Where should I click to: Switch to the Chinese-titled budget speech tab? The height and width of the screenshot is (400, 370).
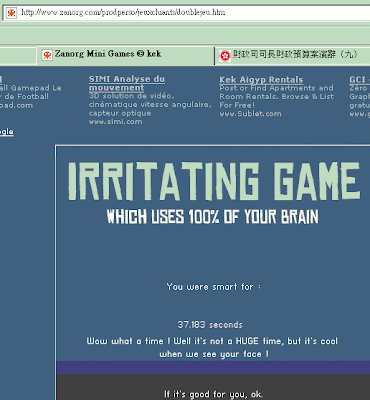(x=292, y=55)
